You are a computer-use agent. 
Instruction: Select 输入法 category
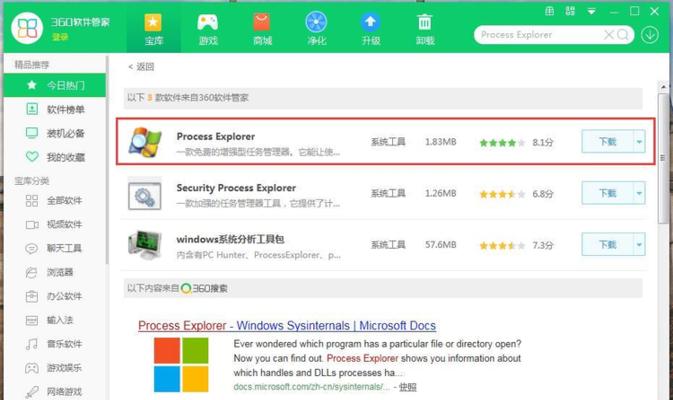(x=55, y=320)
